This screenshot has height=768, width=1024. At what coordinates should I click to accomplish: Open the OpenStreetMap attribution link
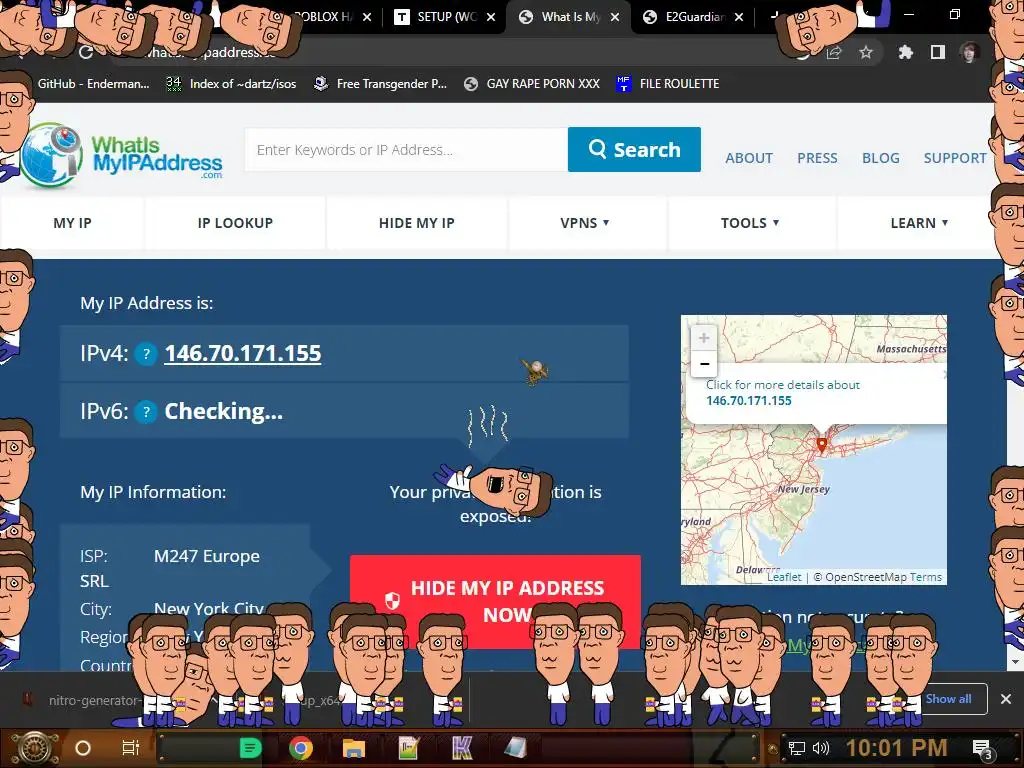[866, 577]
